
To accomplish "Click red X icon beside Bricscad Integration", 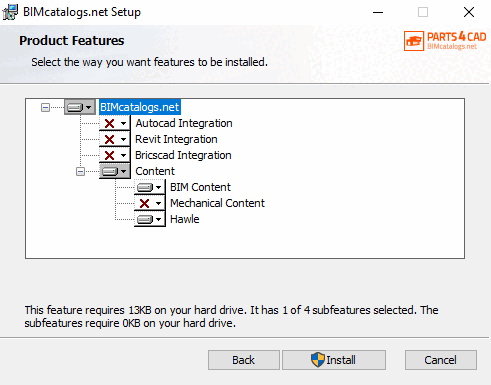I will [109, 155].
